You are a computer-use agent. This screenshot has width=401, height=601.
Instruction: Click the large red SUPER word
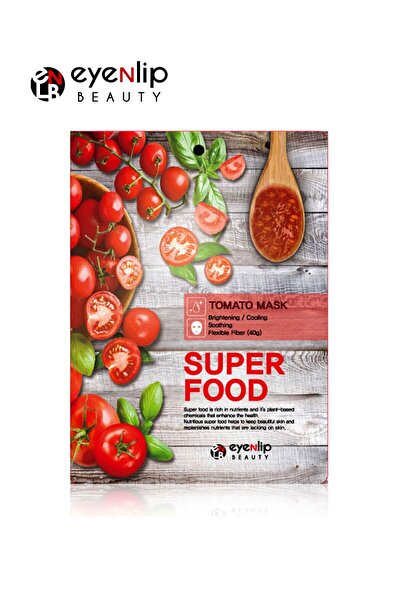234,364
